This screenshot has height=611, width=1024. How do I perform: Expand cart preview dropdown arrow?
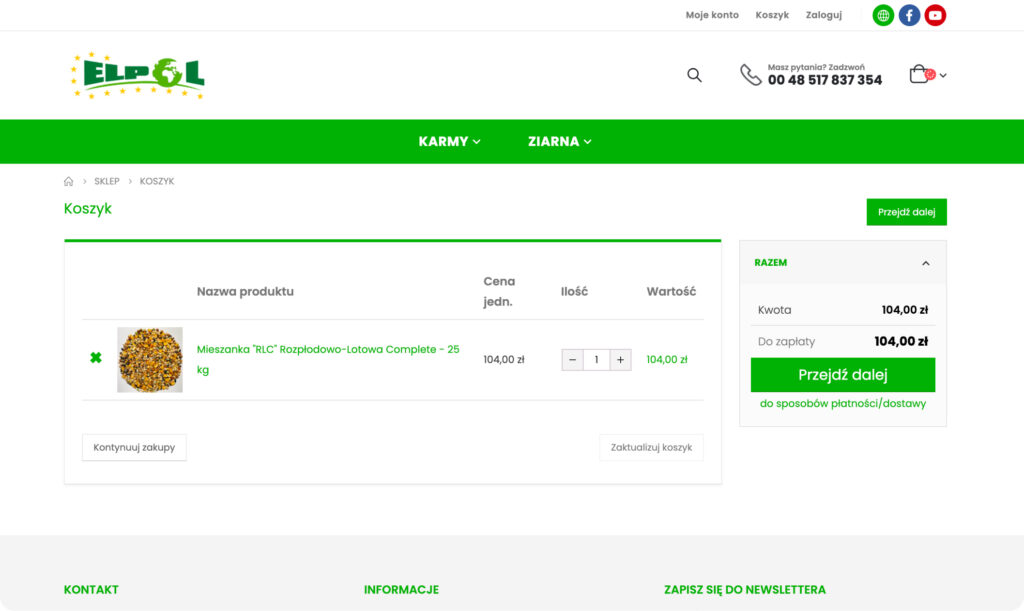pos(942,76)
